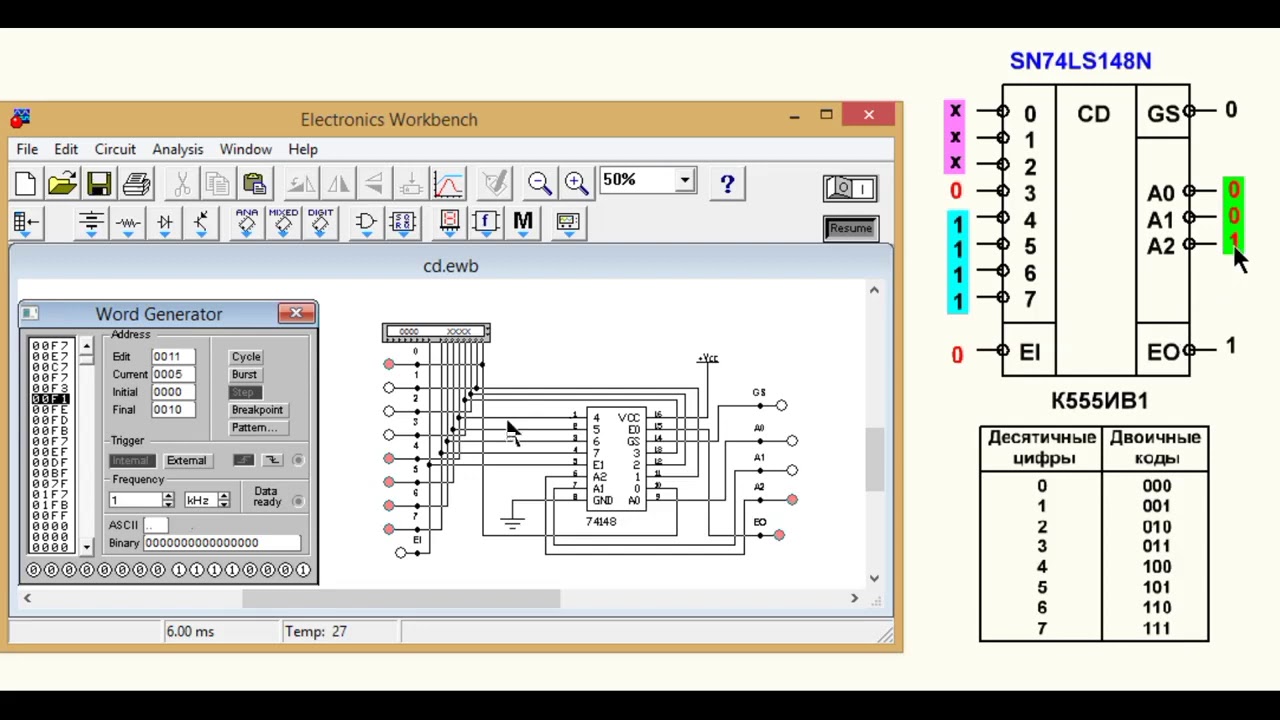
Task: Click the Final address field
Action: coord(173,410)
